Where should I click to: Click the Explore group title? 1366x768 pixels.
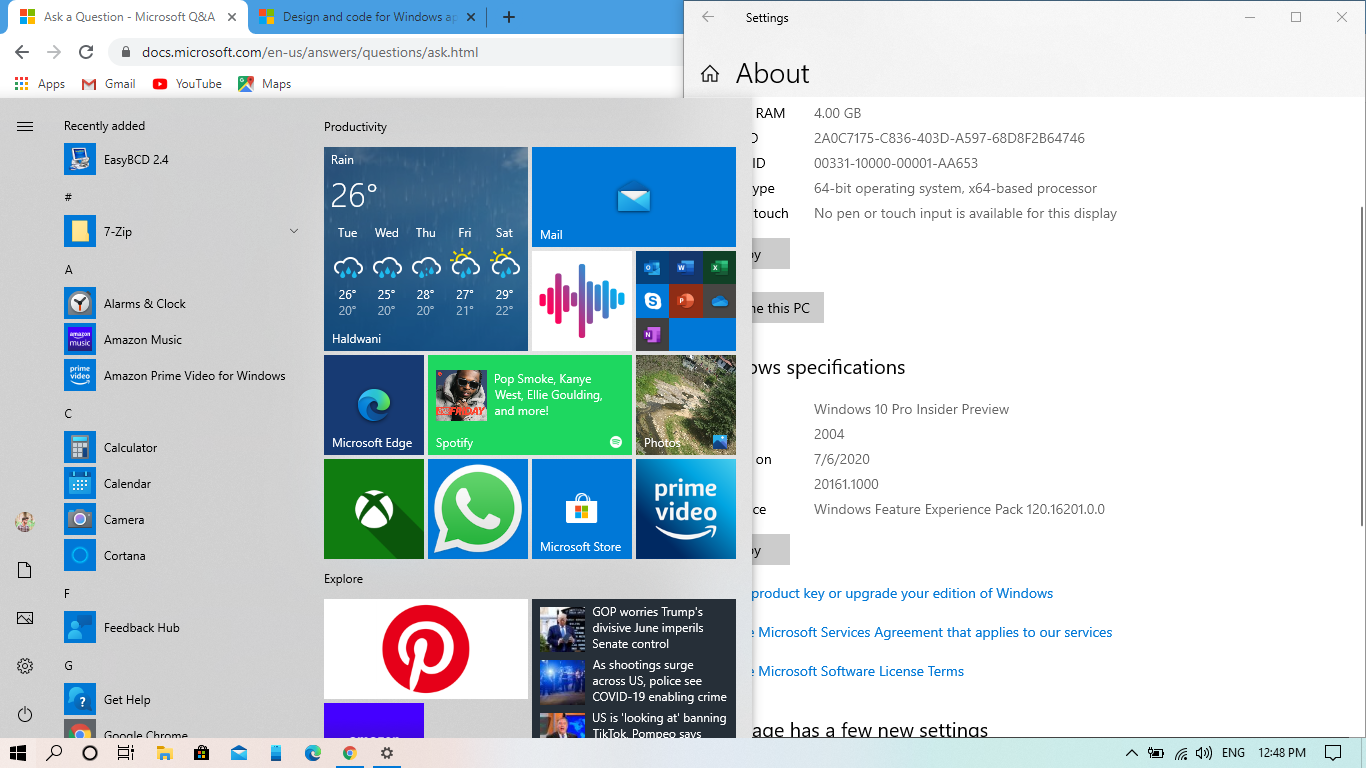pyautogui.click(x=343, y=579)
